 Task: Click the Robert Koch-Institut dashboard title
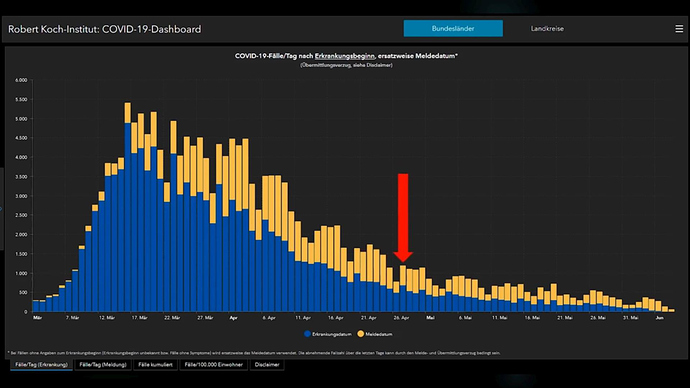(x=105, y=29)
